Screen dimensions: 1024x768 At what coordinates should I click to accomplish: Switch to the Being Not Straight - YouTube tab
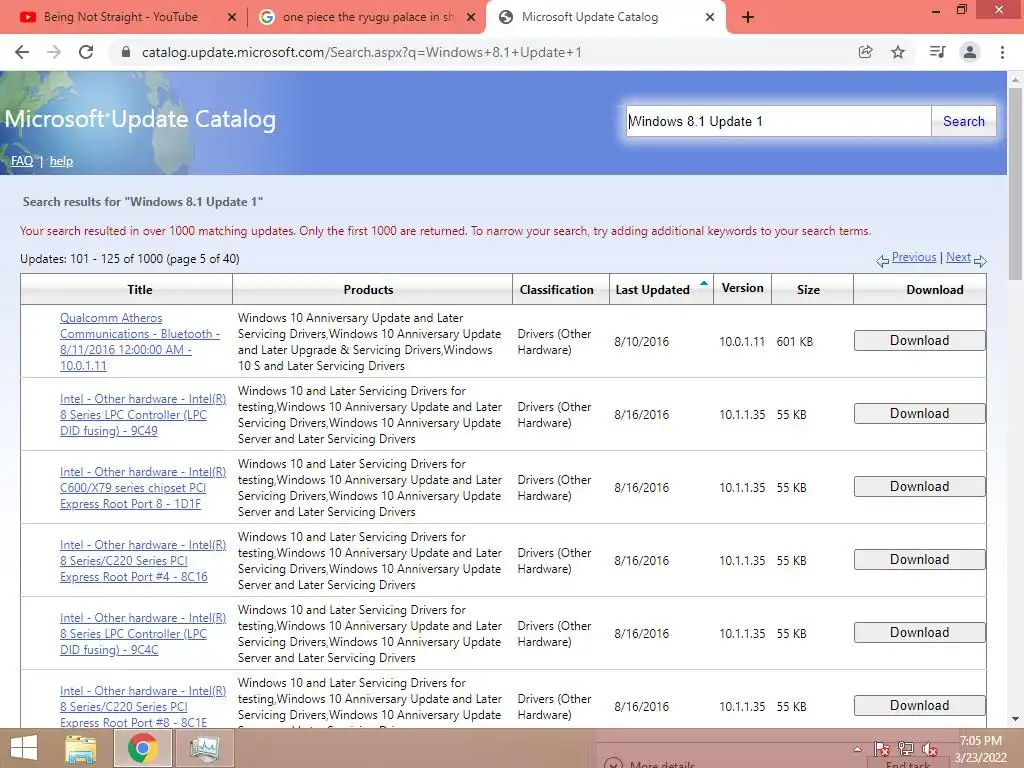121,17
